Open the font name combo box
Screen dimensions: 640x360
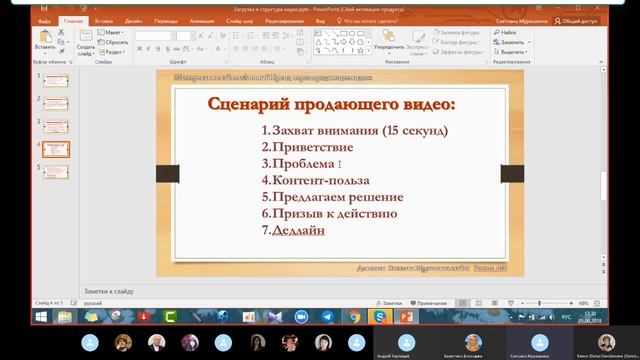156,36
